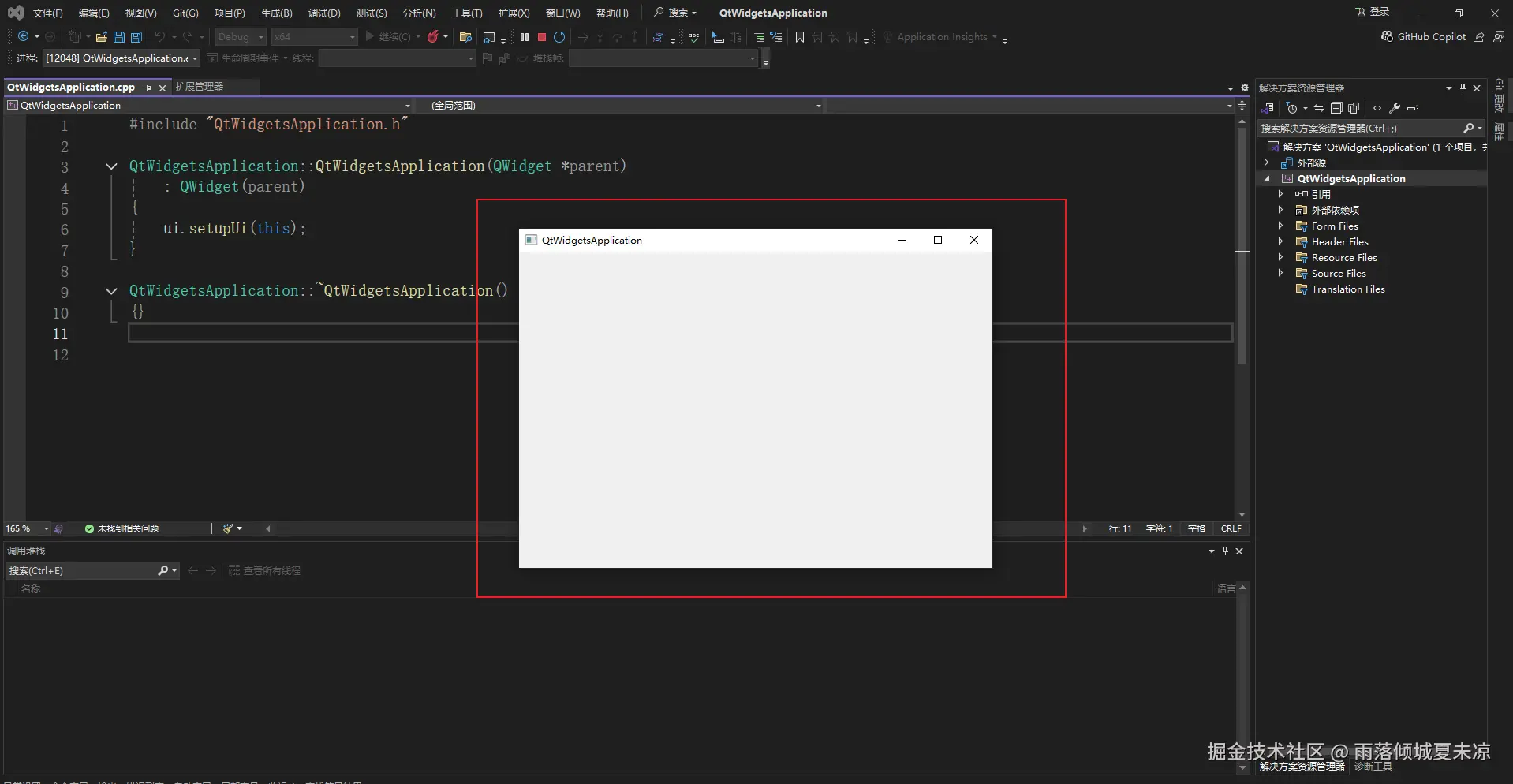Image resolution: width=1513 pixels, height=784 pixels.
Task: Pause execution with the Break All icon
Action: [x=525, y=37]
